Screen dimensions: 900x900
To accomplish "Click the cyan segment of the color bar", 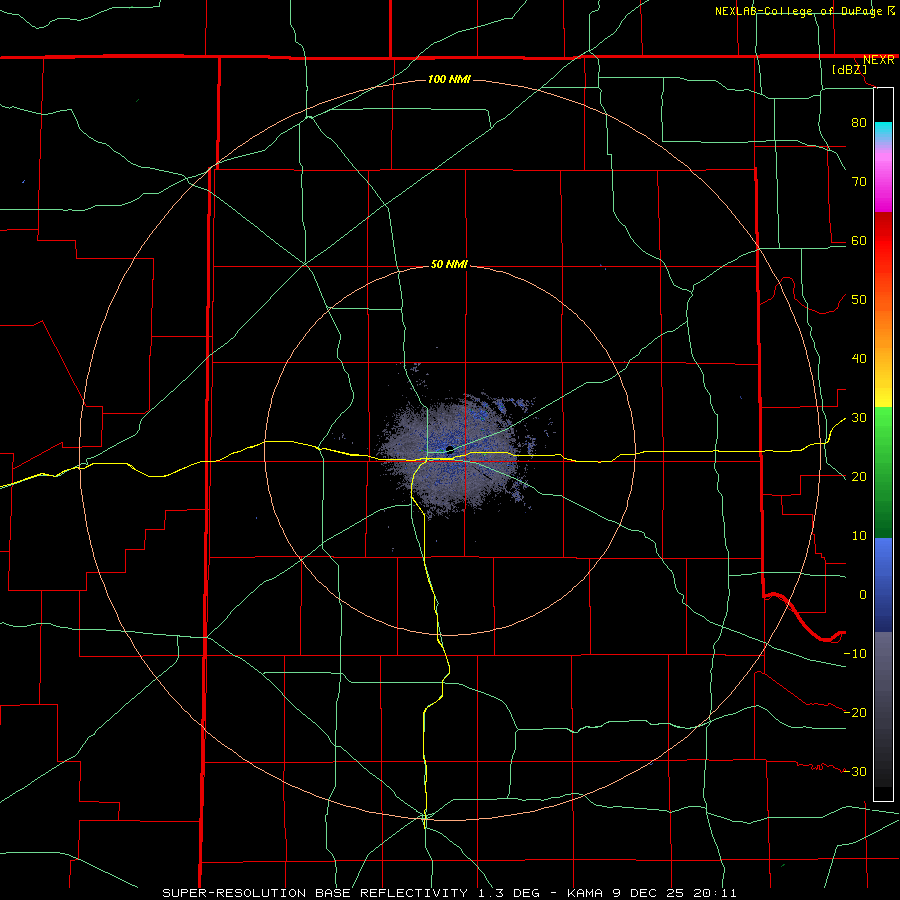I will tap(883, 131).
